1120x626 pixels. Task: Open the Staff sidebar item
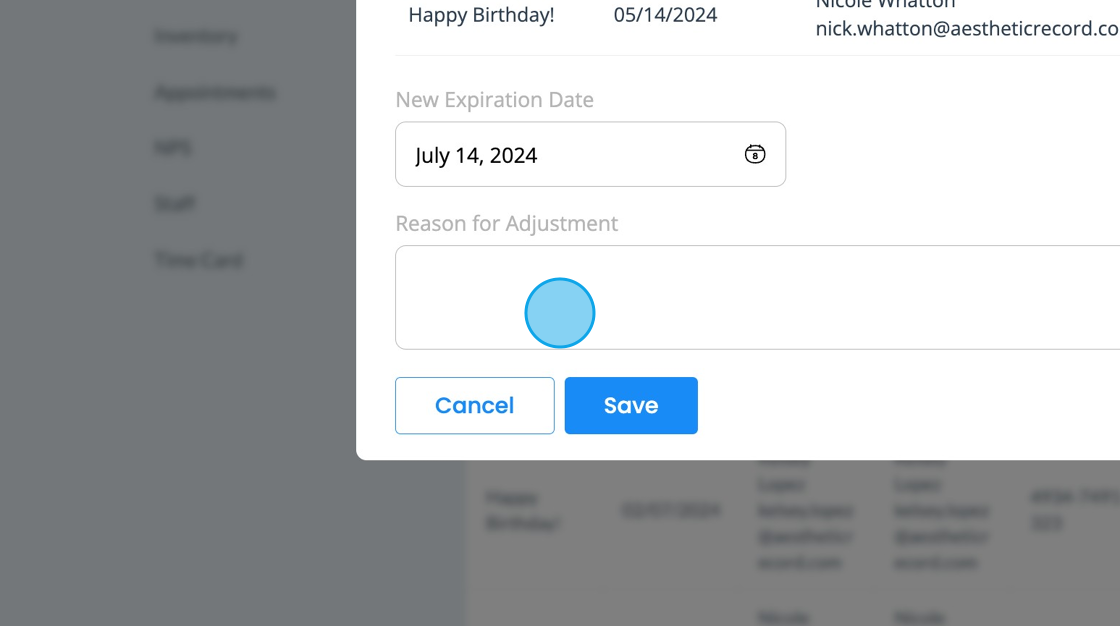(175, 203)
